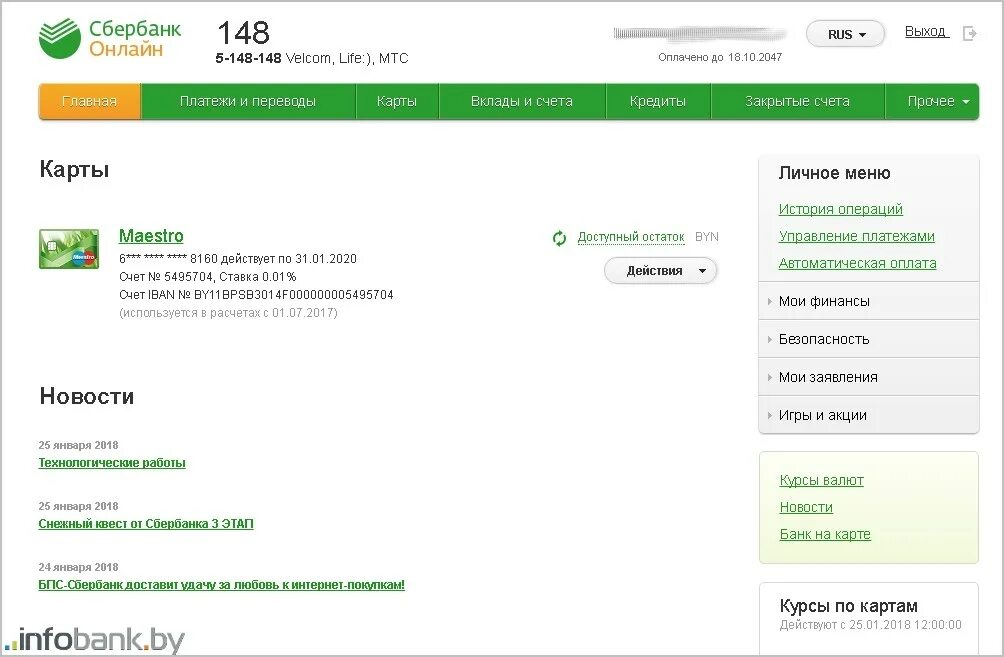Viewport: 1004px width, 657px height.
Task: Click the Карты section heading
Action: [74, 170]
